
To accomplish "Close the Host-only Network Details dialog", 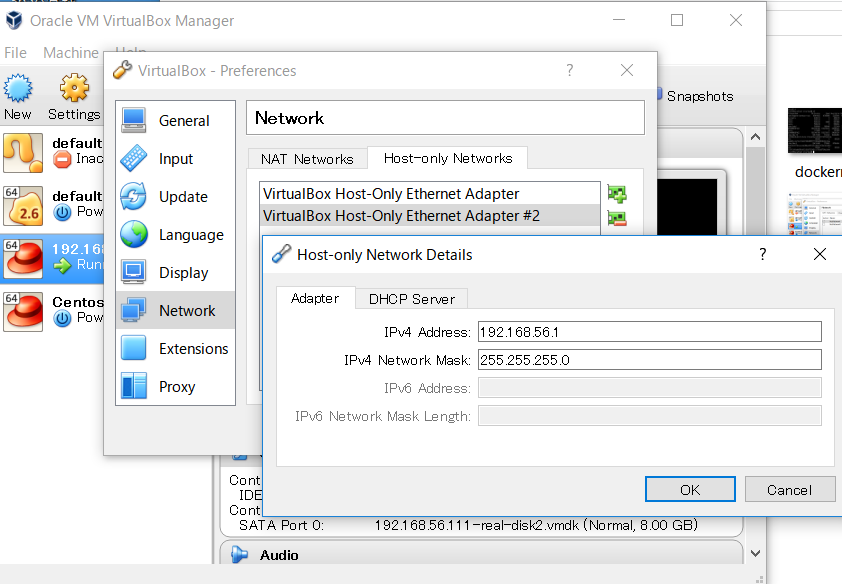I will coord(819,254).
